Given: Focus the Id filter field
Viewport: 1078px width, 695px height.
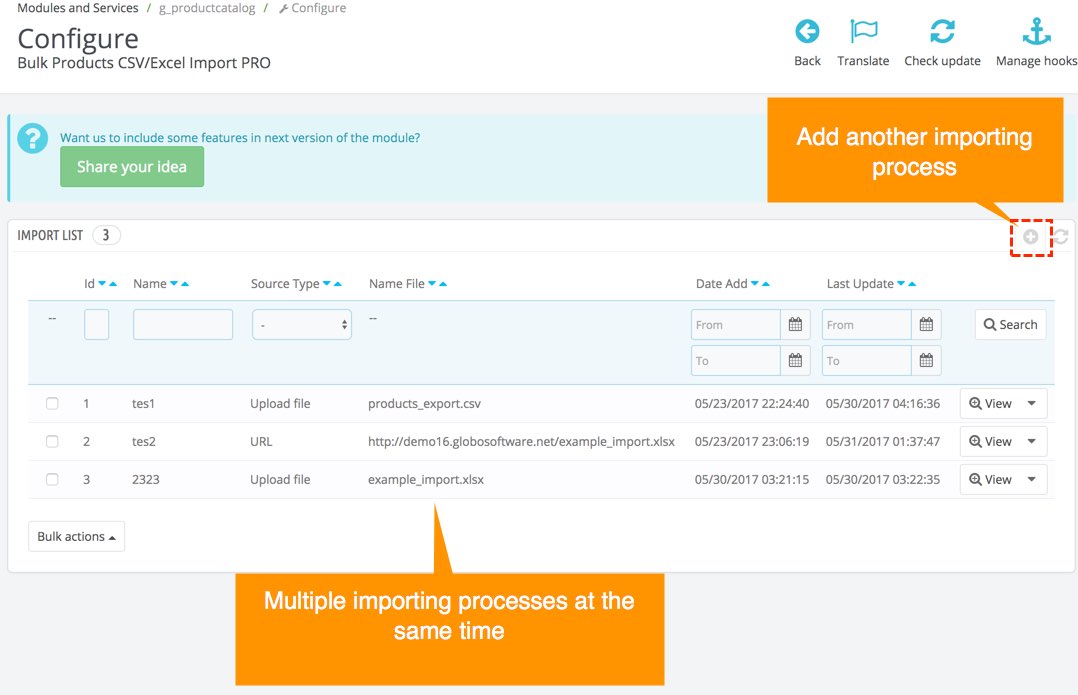Looking at the screenshot, I should (x=96, y=324).
